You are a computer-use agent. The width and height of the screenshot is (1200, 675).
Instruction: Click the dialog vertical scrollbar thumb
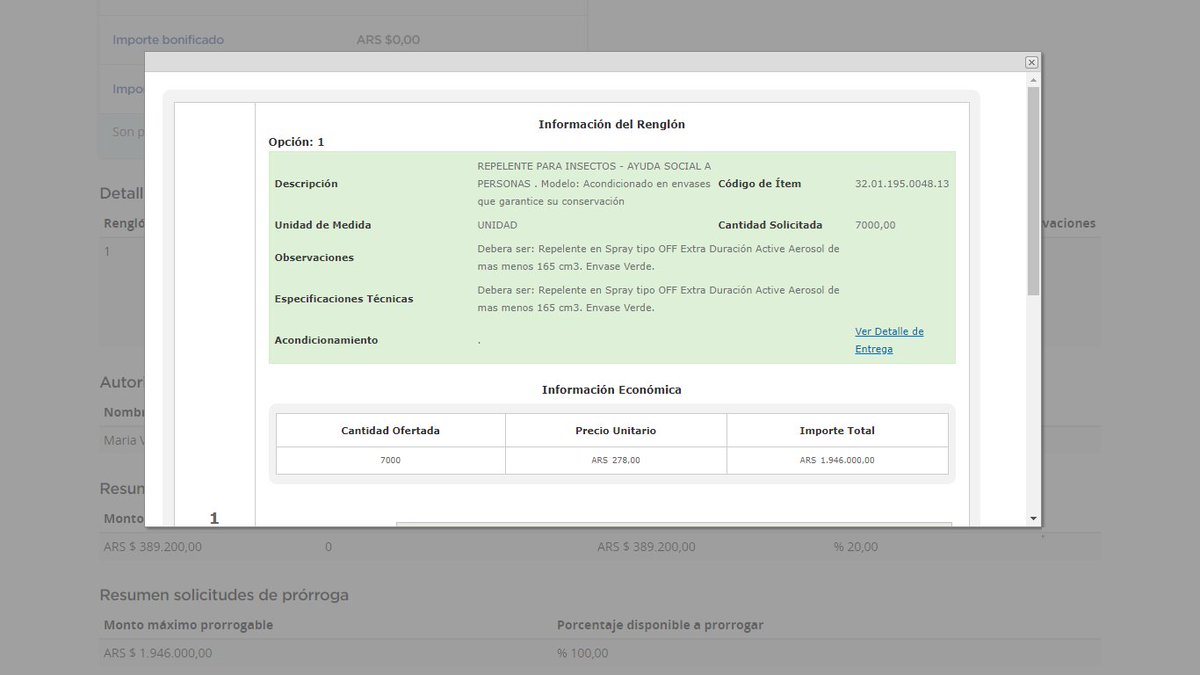coord(1033,190)
